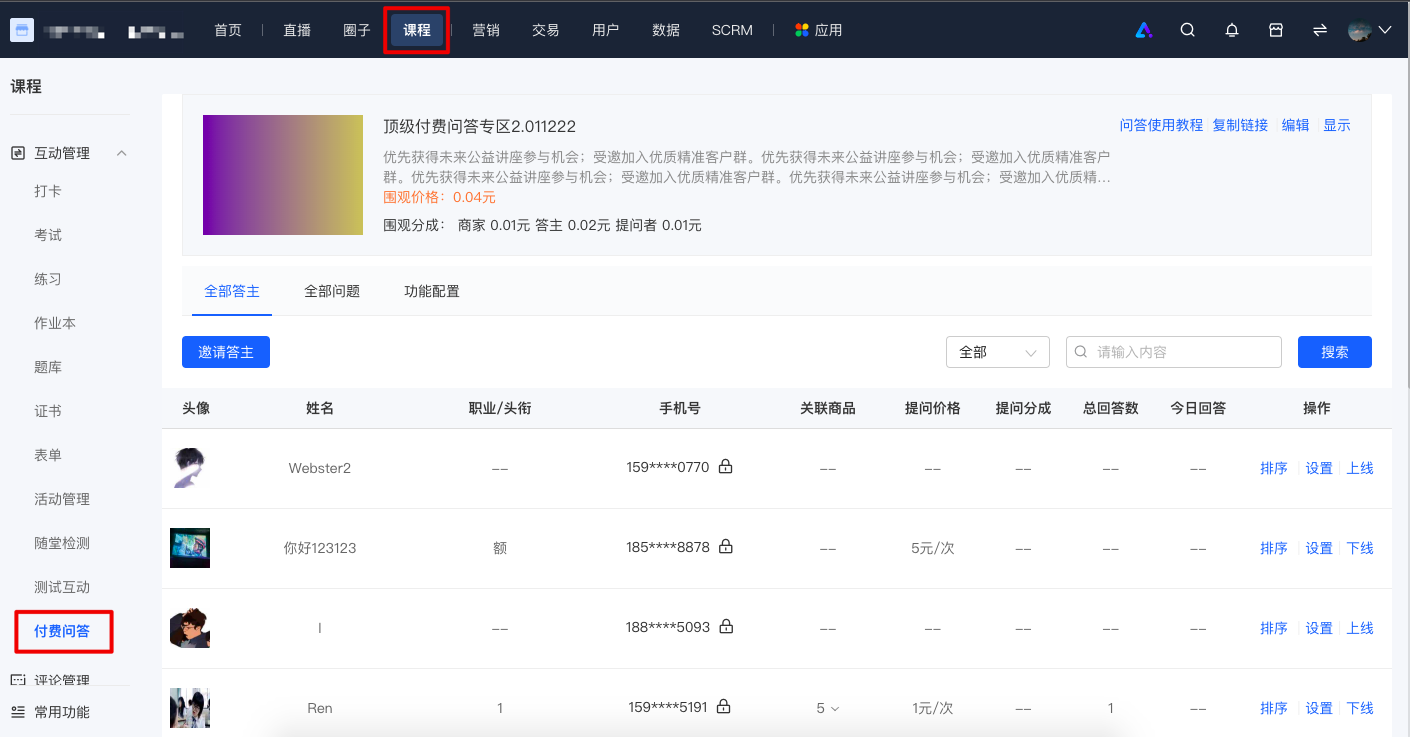Focus the 请输入内容 search field

1174,352
